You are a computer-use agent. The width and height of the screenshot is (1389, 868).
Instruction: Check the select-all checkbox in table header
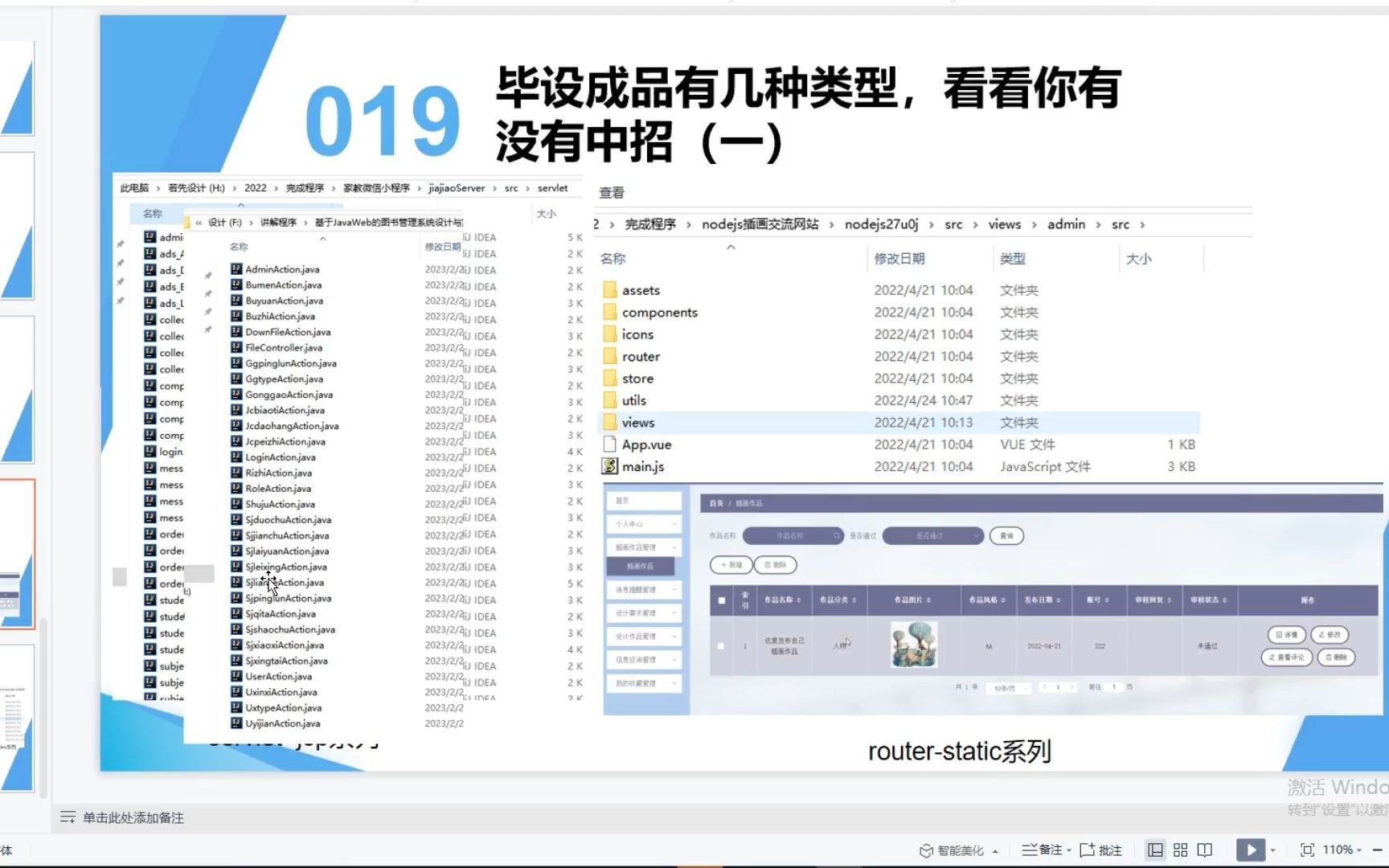point(722,600)
